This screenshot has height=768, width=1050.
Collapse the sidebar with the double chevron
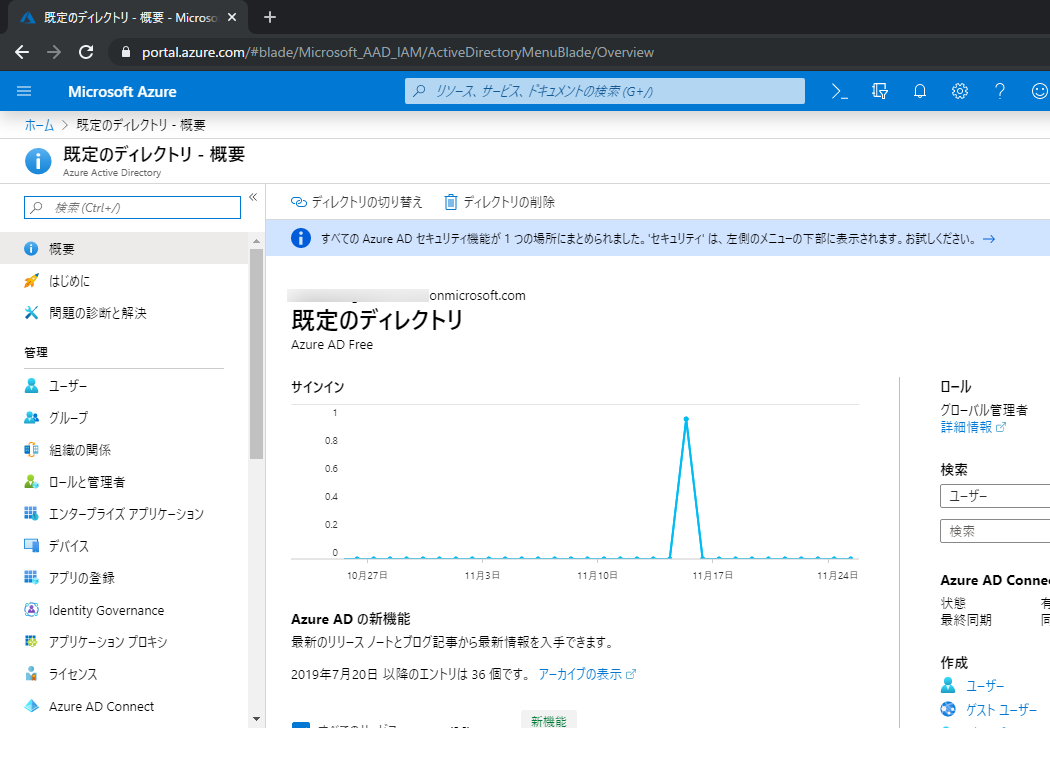click(x=253, y=197)
